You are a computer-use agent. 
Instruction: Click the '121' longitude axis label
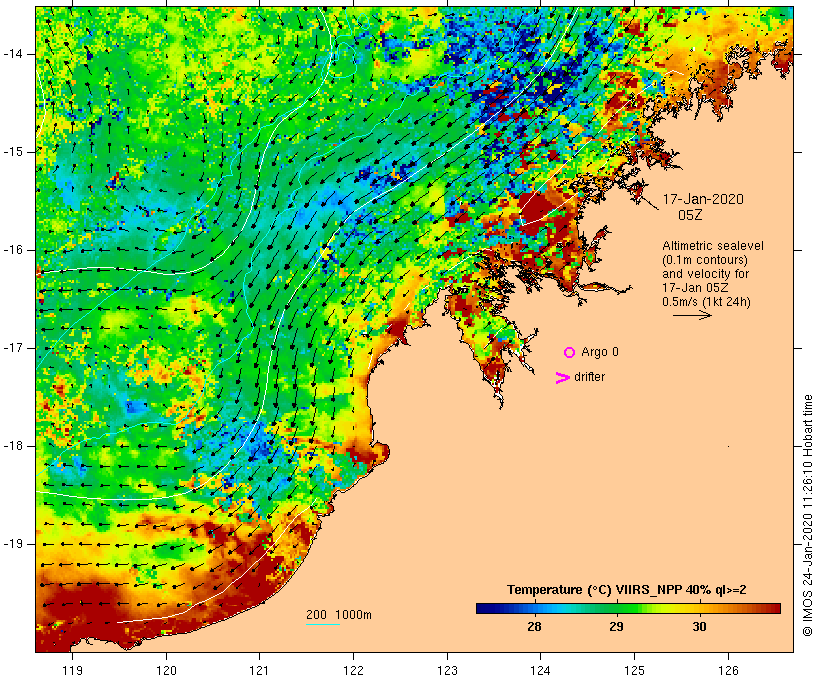point(259,670)
